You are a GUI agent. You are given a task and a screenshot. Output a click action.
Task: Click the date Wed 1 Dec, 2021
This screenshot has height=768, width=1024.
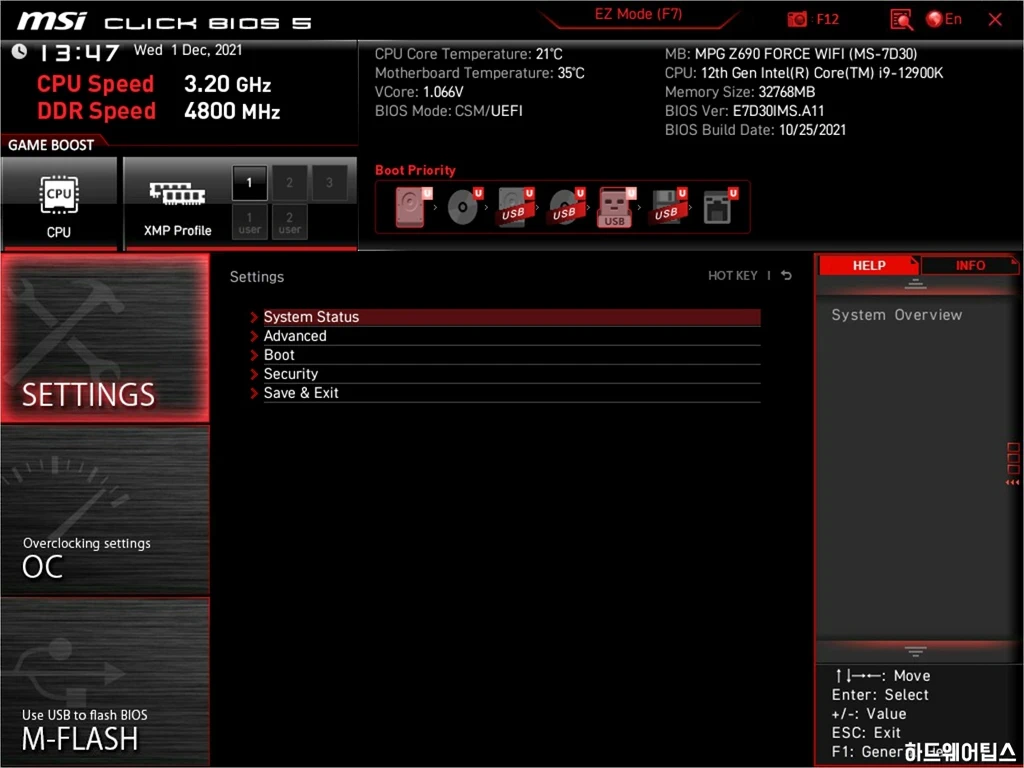[x=188, y=50]
